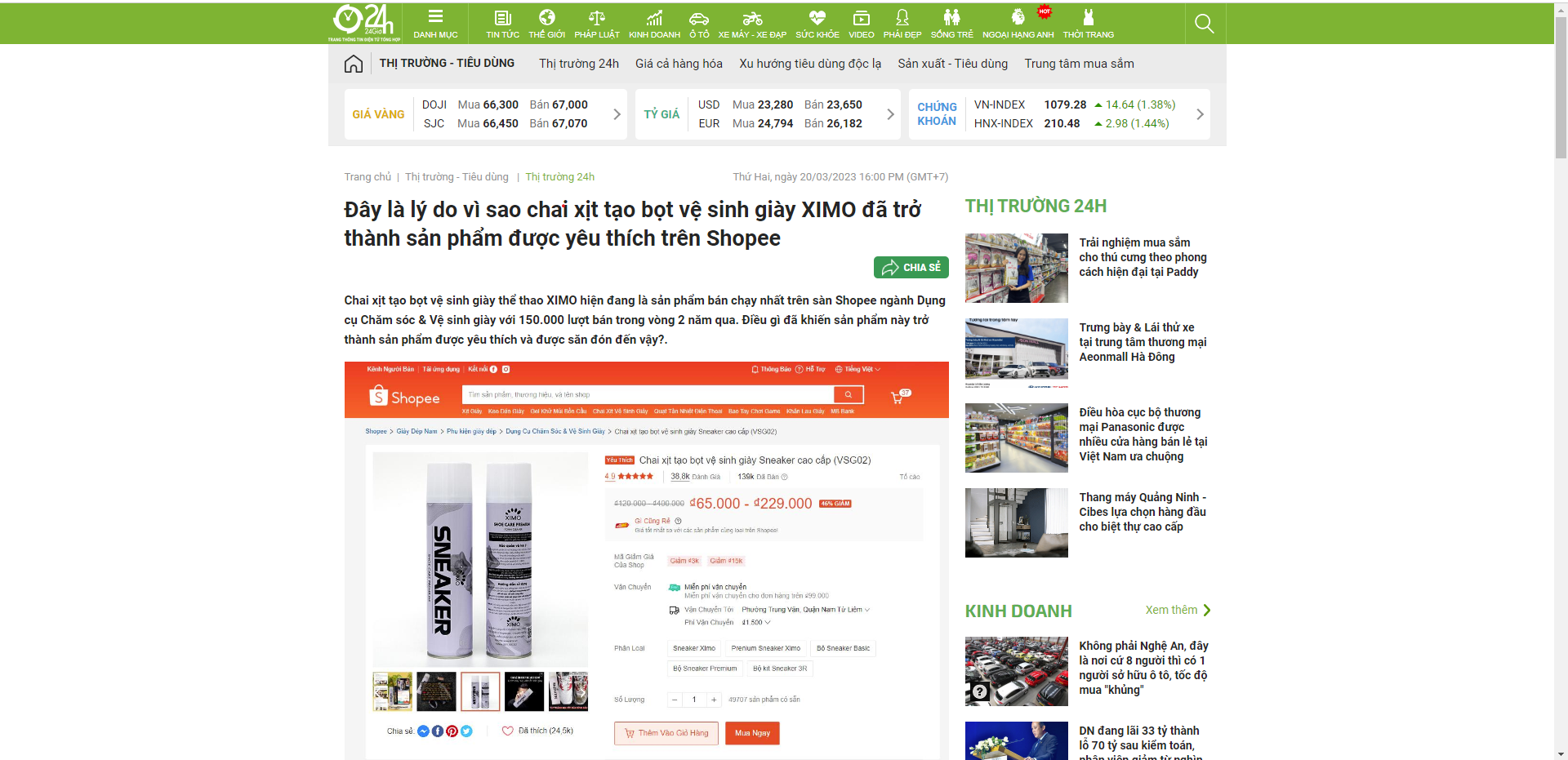Go to the VIDEO section
The image size is (1568, 760).
861,24
